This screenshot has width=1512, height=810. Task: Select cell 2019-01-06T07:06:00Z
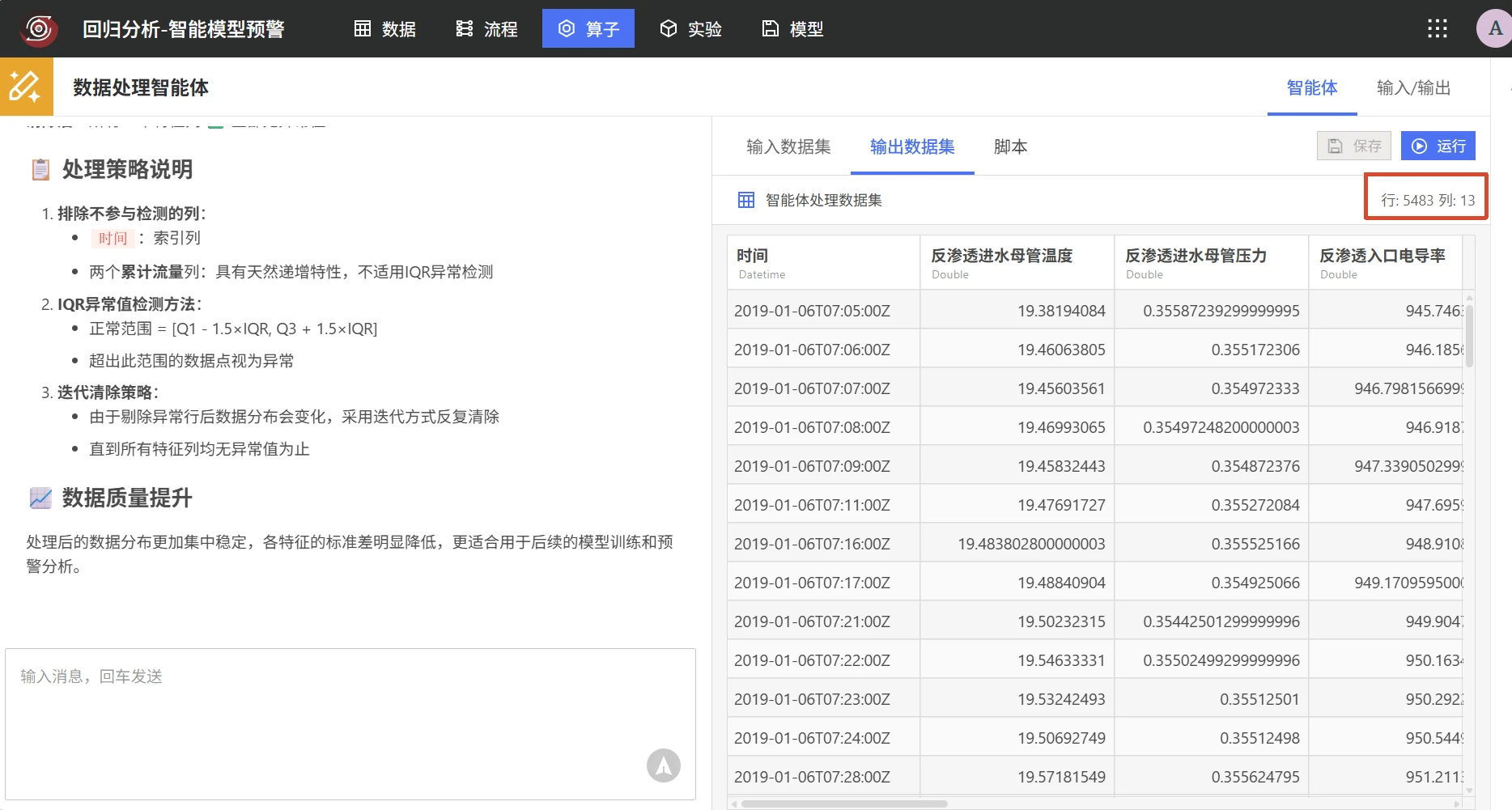(x=823, y=350)
